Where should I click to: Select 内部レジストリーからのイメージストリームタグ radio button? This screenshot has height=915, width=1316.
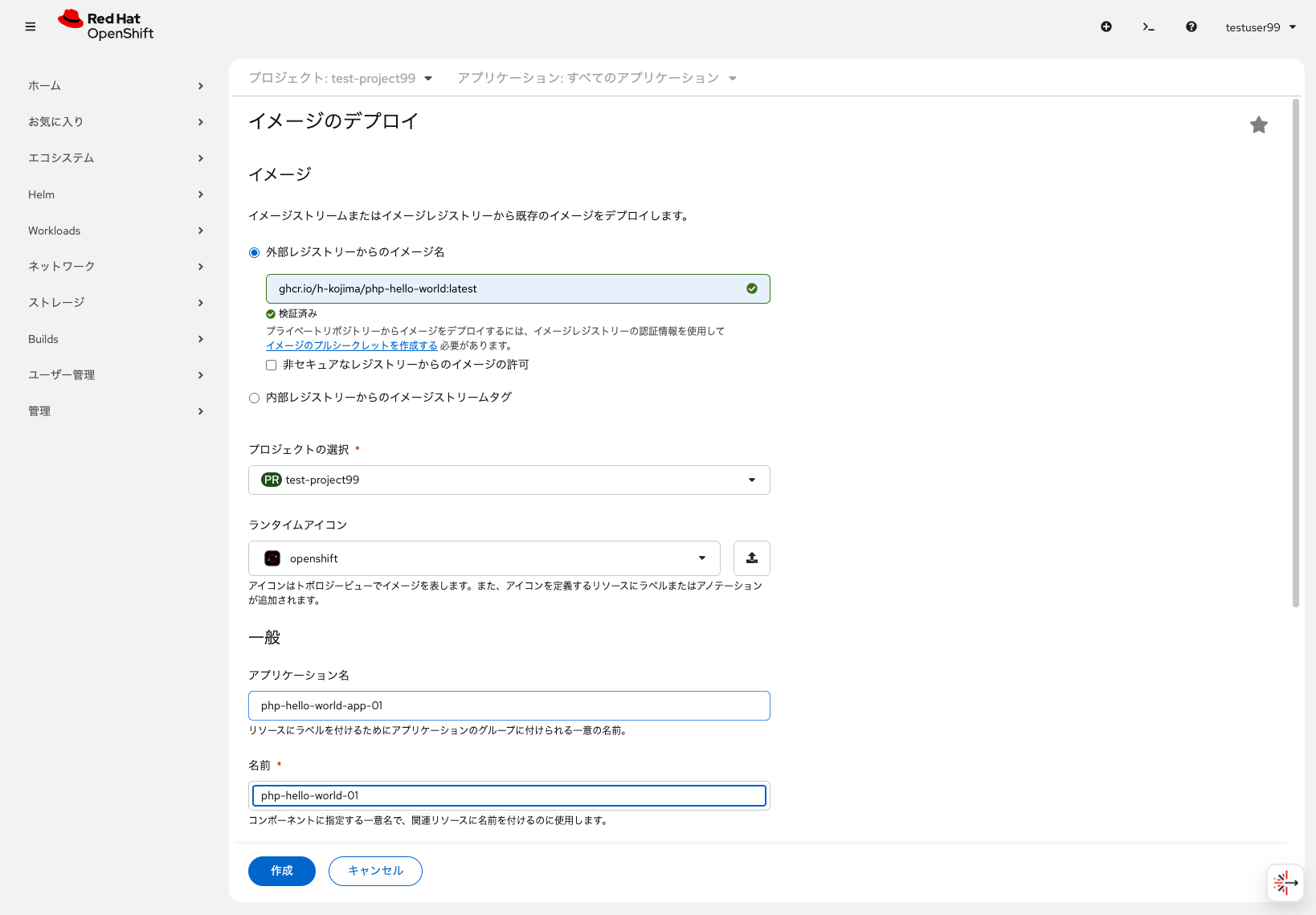coord(254,398)
